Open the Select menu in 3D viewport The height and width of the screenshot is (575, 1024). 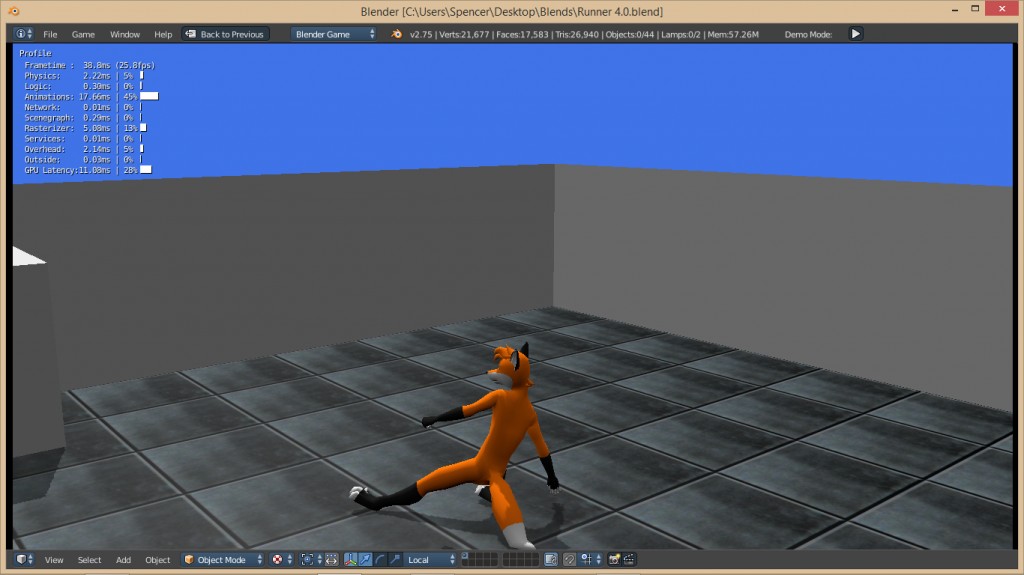click(89, 560)
